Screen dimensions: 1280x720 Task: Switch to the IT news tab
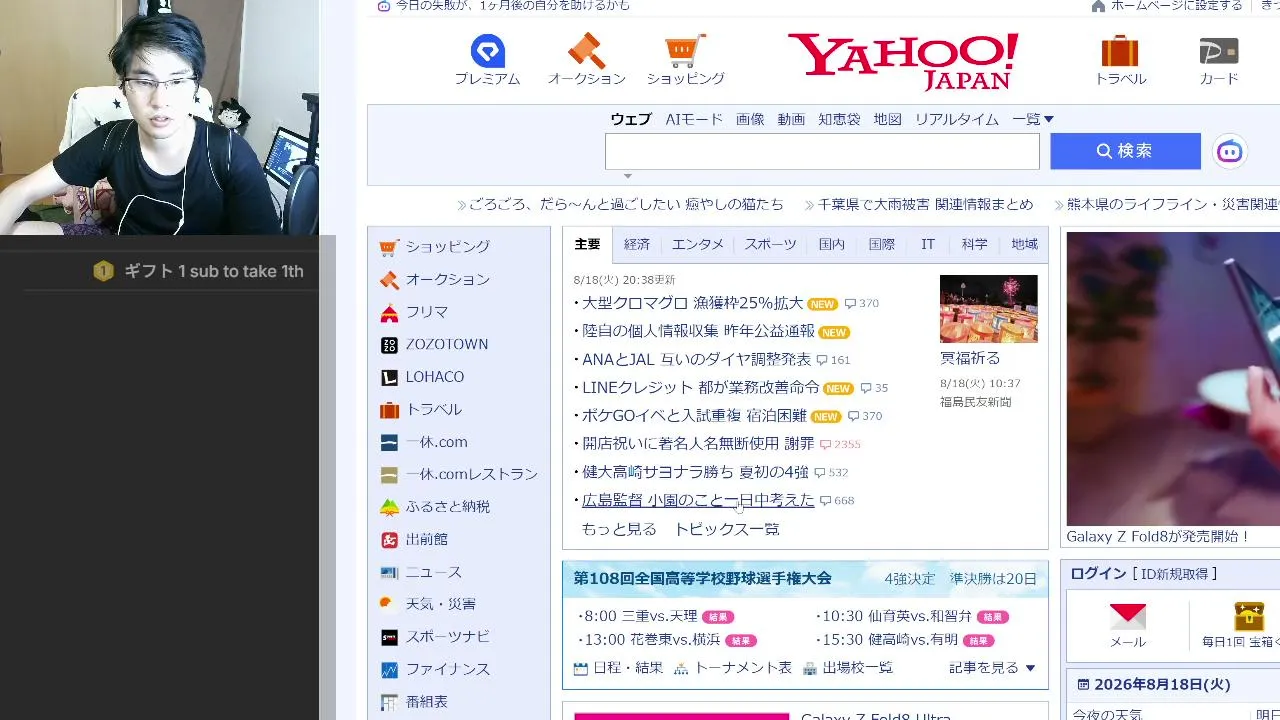(x=928, y=244)
